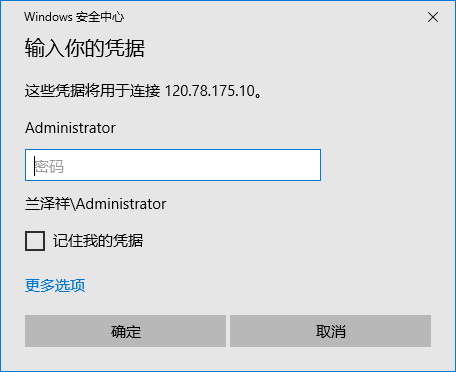This screenshot has height=372, width=456.
Task: Confirm credentials with the 确定 button
Action: (x=125, y=331)
